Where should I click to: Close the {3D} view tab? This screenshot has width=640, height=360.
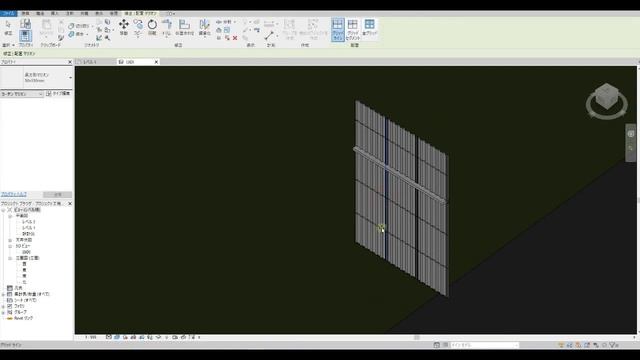coord(156,62)
